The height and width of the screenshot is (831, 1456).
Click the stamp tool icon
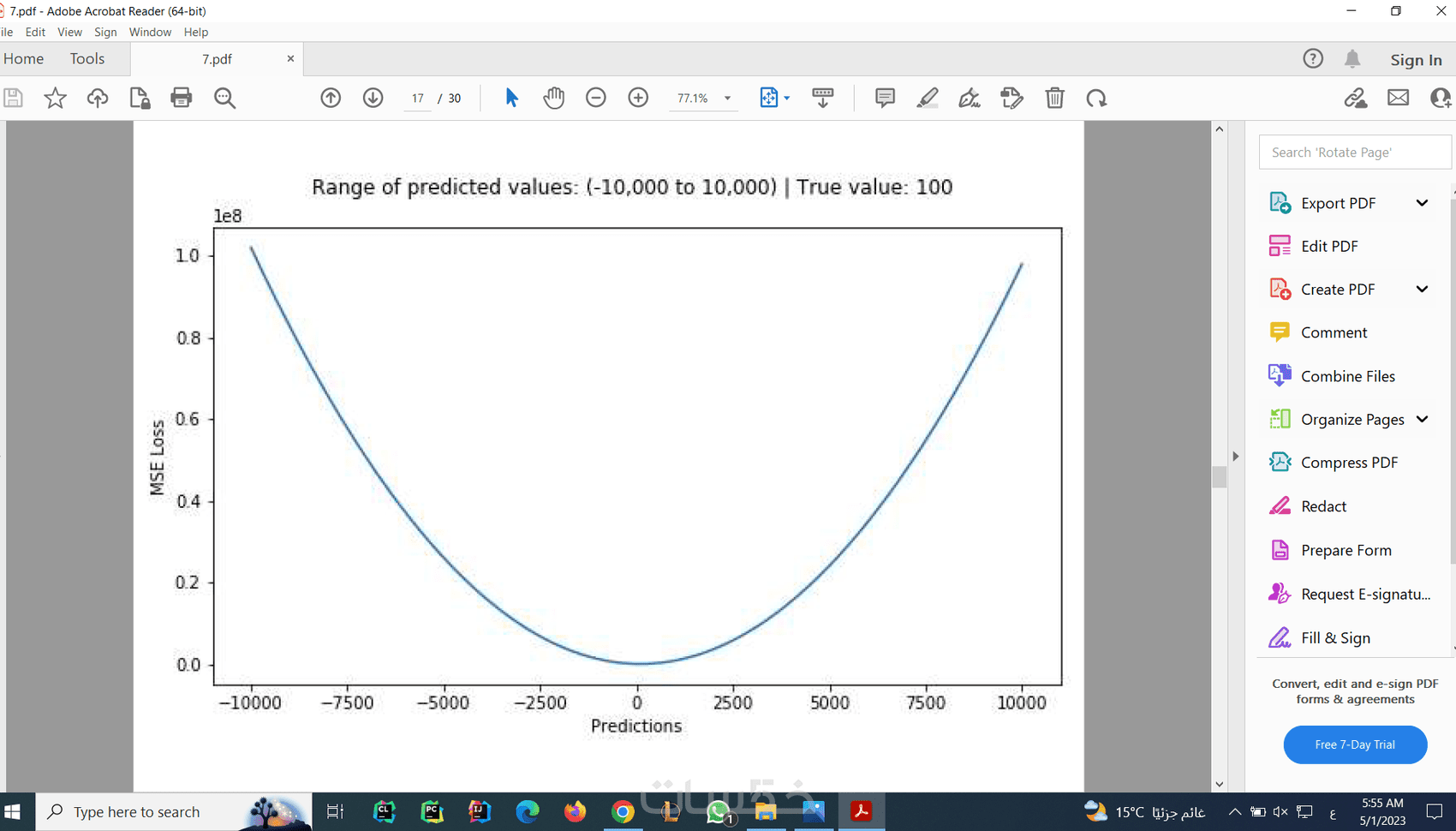click(1011, 98)
